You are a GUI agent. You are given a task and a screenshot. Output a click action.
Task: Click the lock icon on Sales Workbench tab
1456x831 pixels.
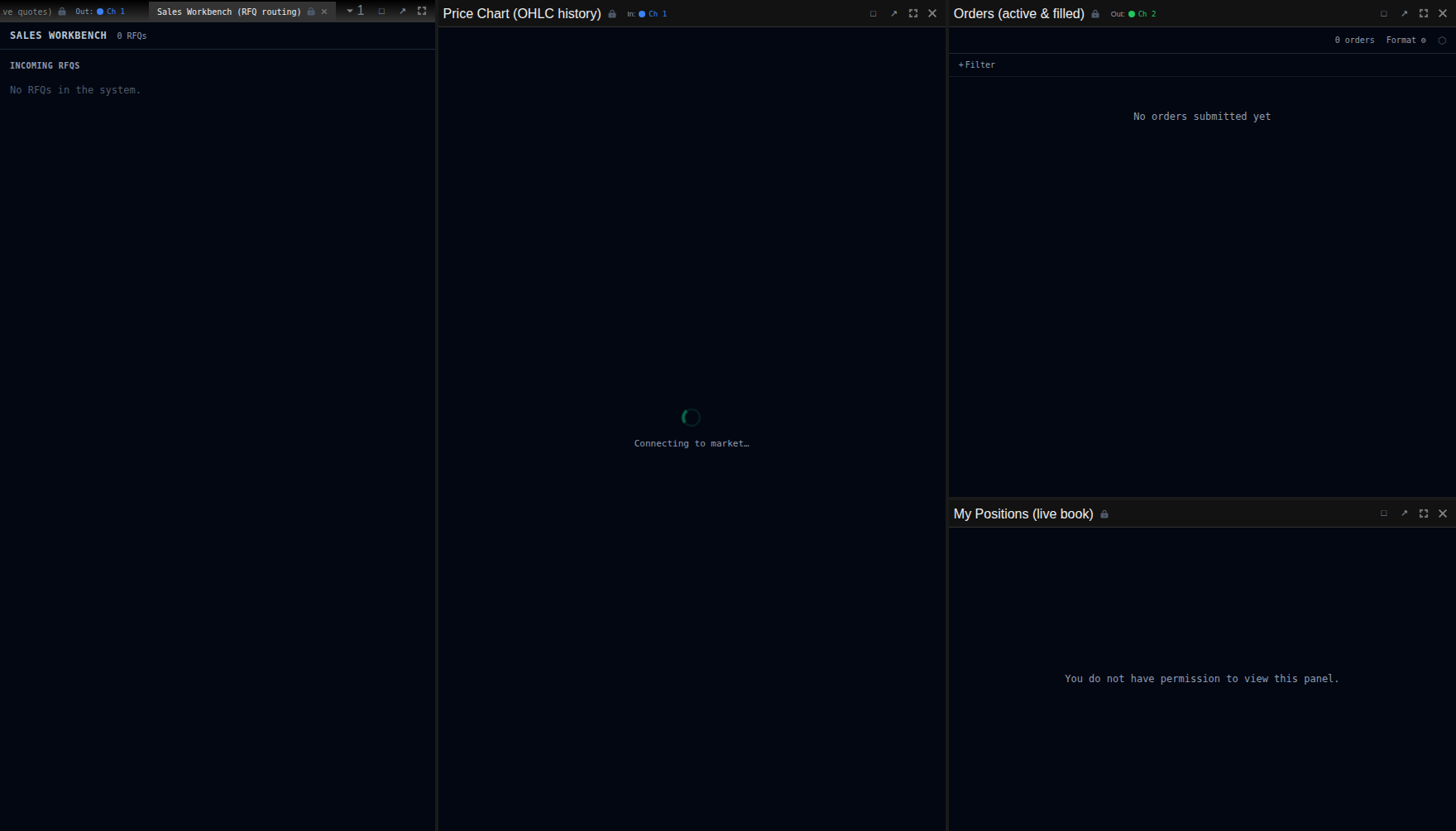pyautogui.click(x=311, y=12)
